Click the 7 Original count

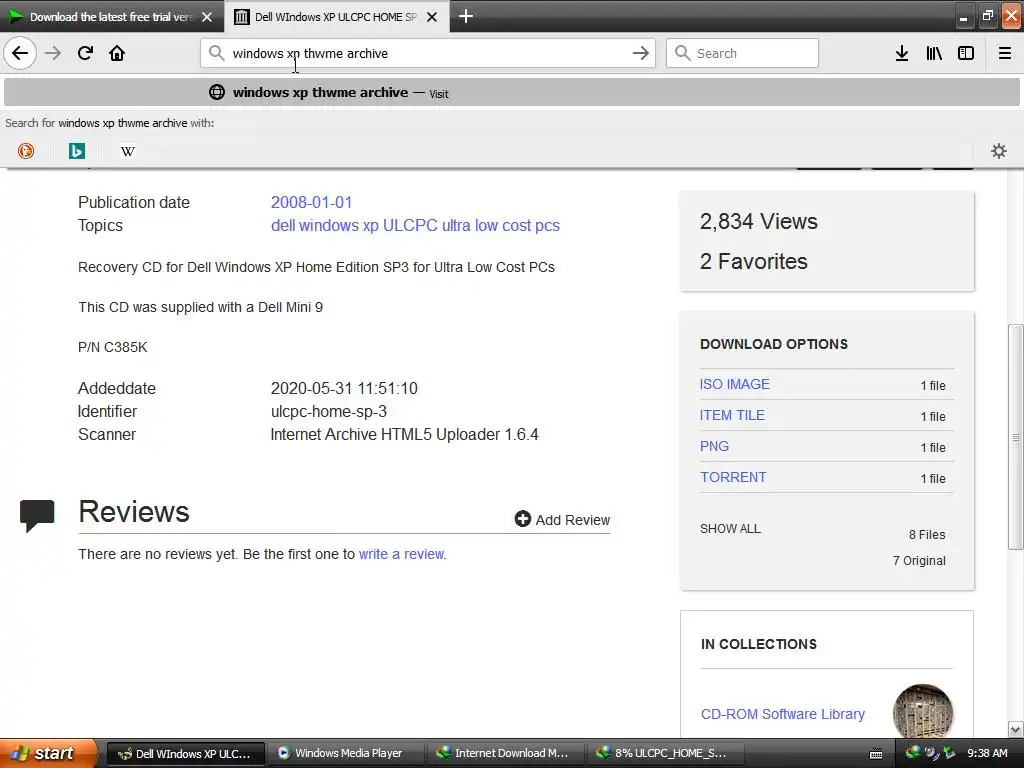(919, 561)
